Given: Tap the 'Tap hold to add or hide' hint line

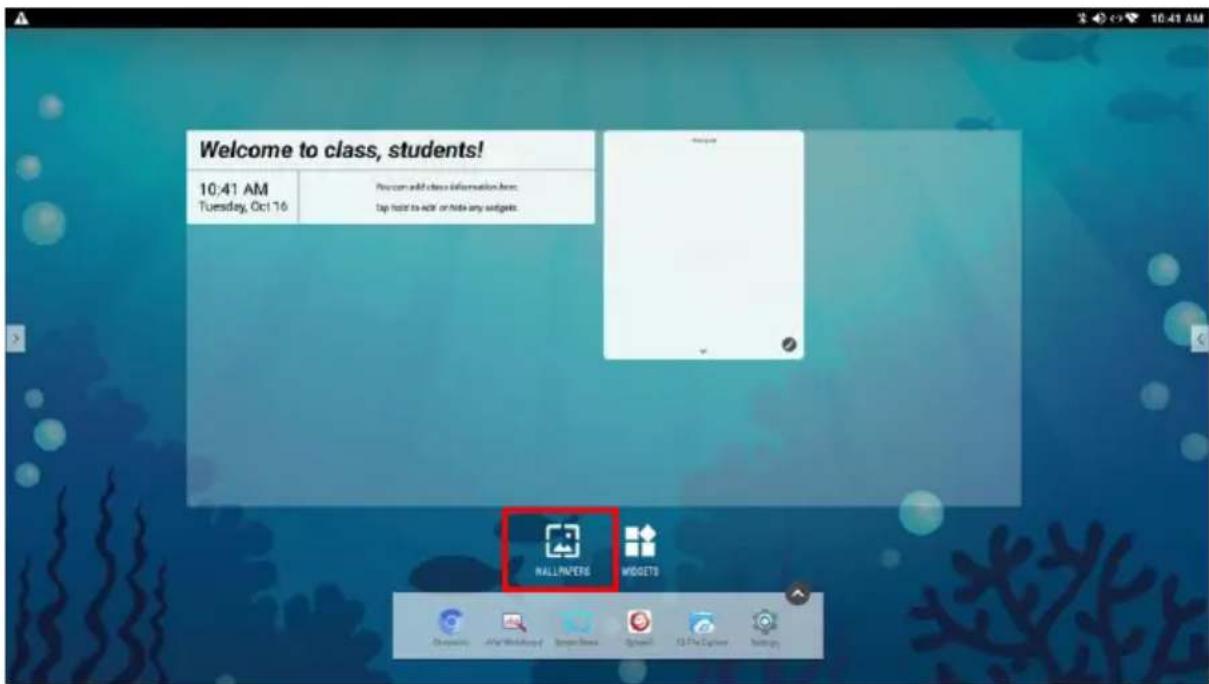Looking at the screenshot, I should point(446,208).
